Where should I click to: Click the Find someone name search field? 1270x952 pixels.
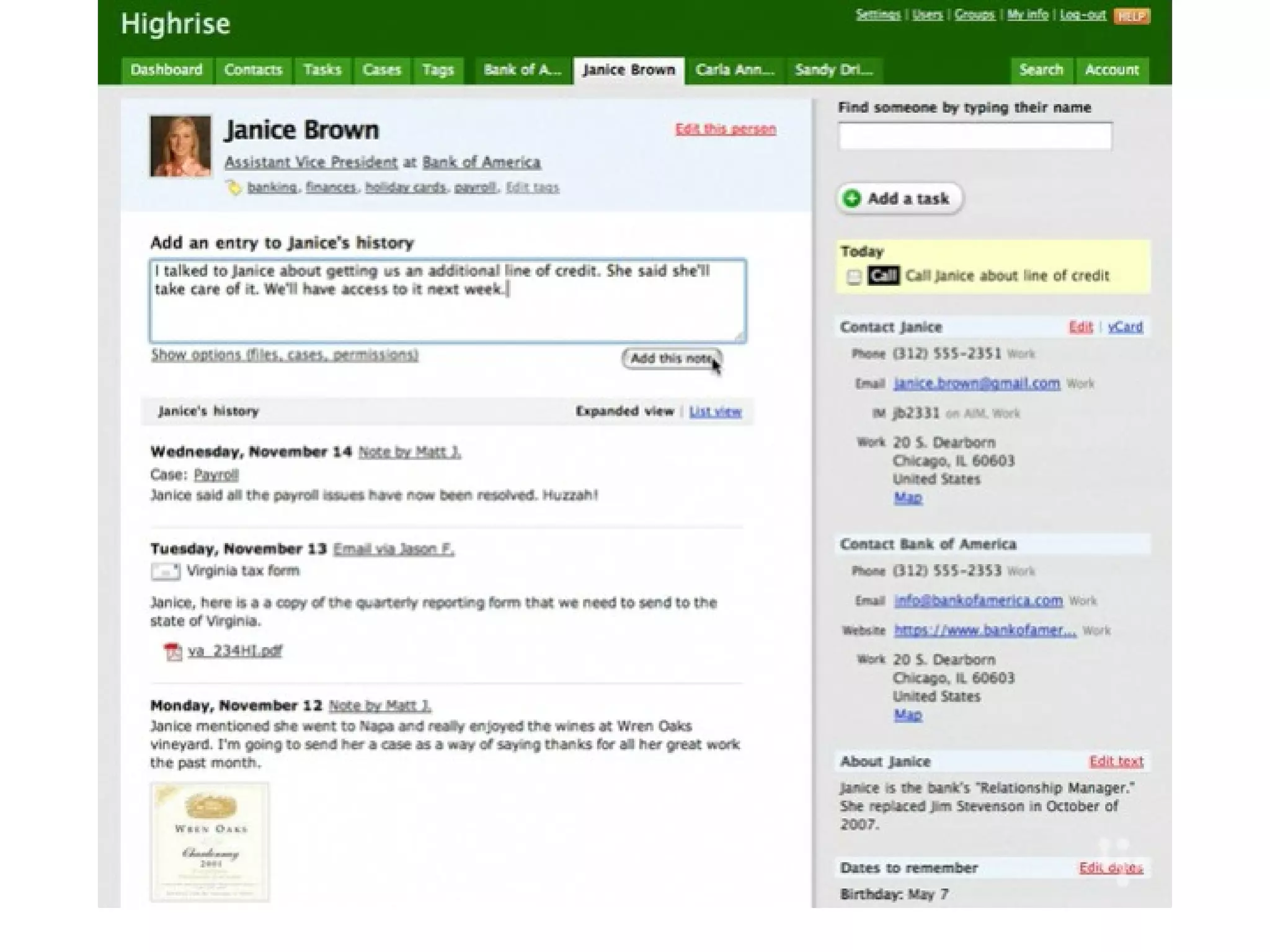975,136
